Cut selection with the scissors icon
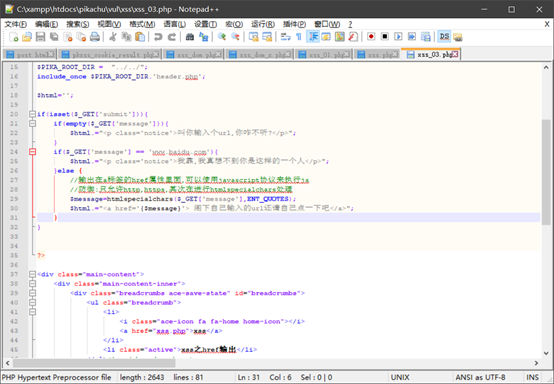Image resolution: width=554 pixels, height=384 pixels. click(113, 37)
